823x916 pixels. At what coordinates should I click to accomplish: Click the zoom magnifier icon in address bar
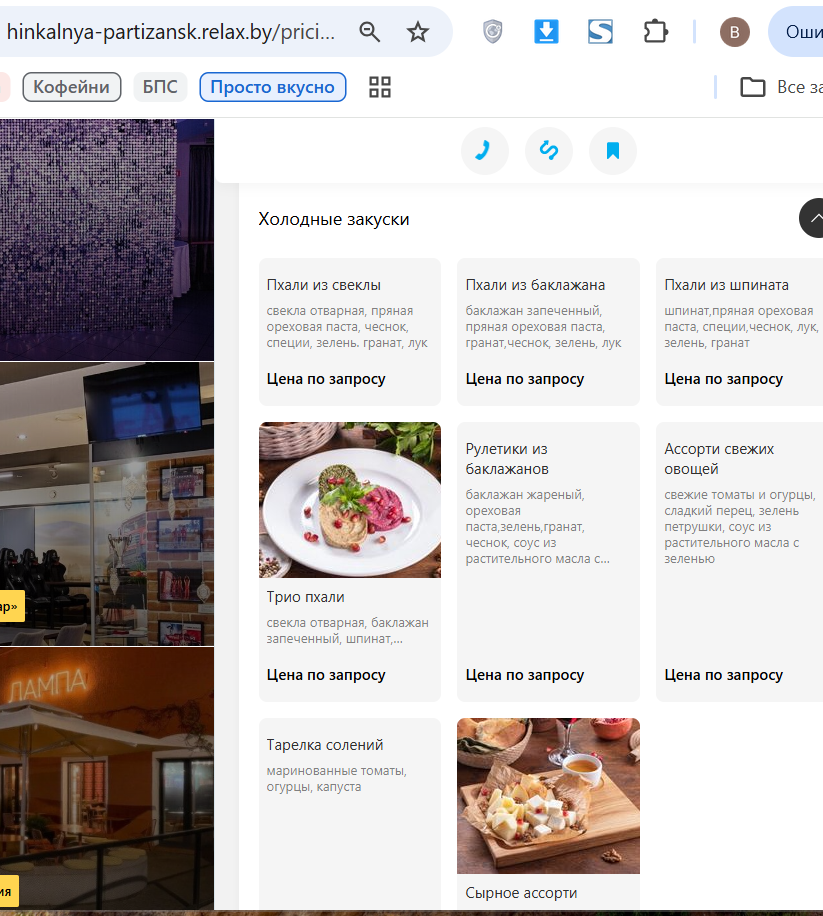pyautogui.click(x=370, y=32)
